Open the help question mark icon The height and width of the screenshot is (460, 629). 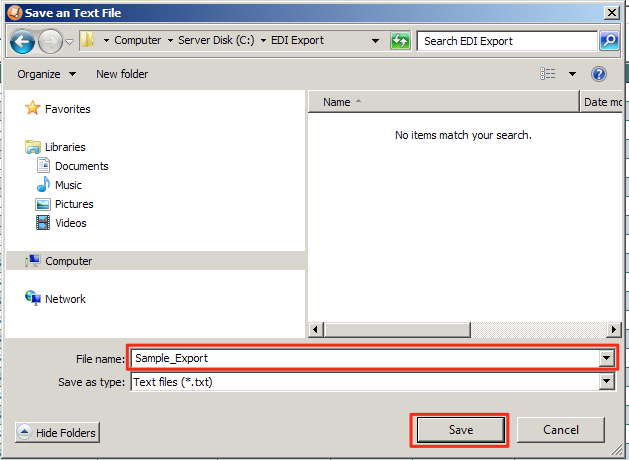tap(599, 74)
